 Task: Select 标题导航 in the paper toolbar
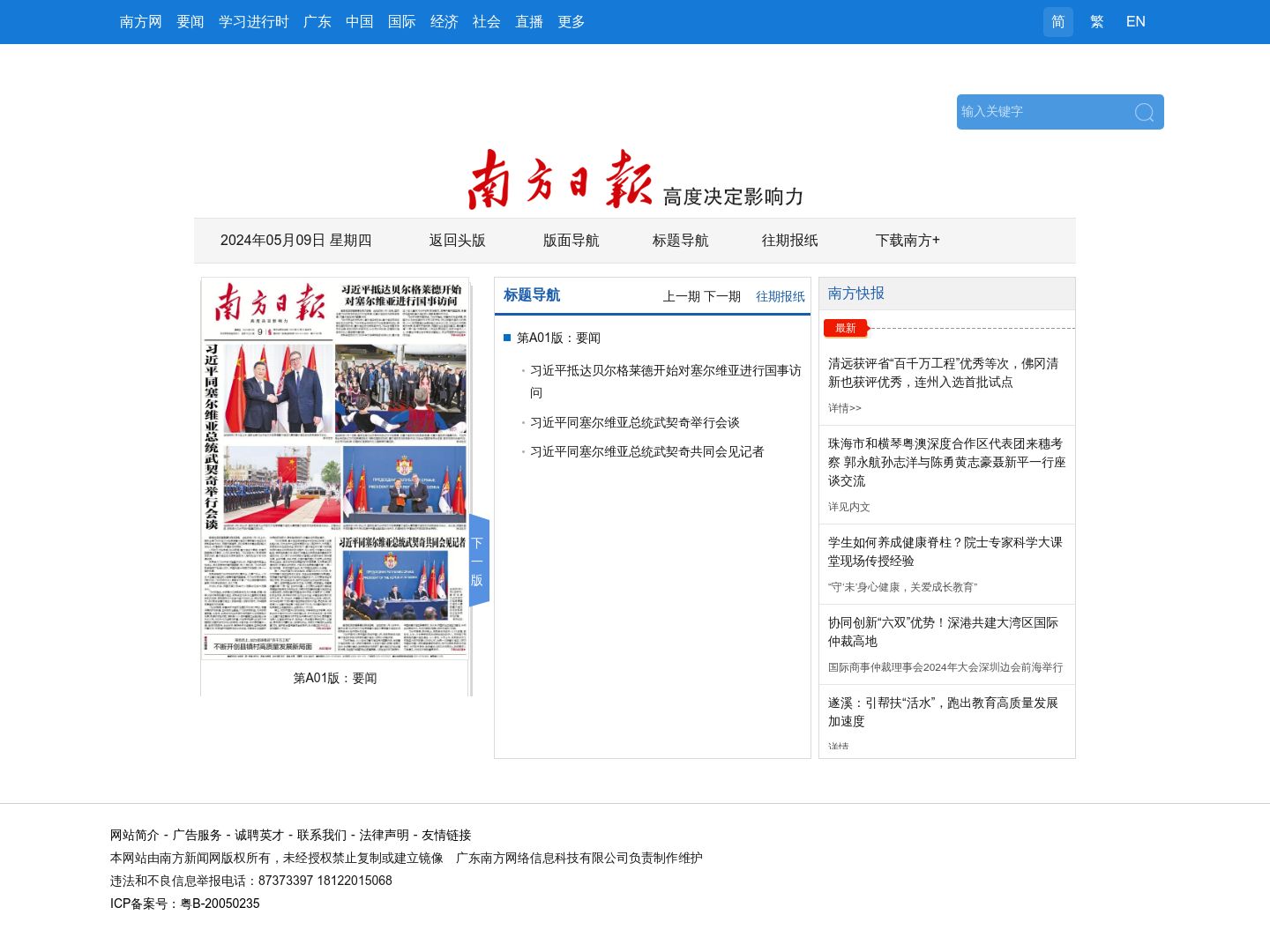(681, 241)
